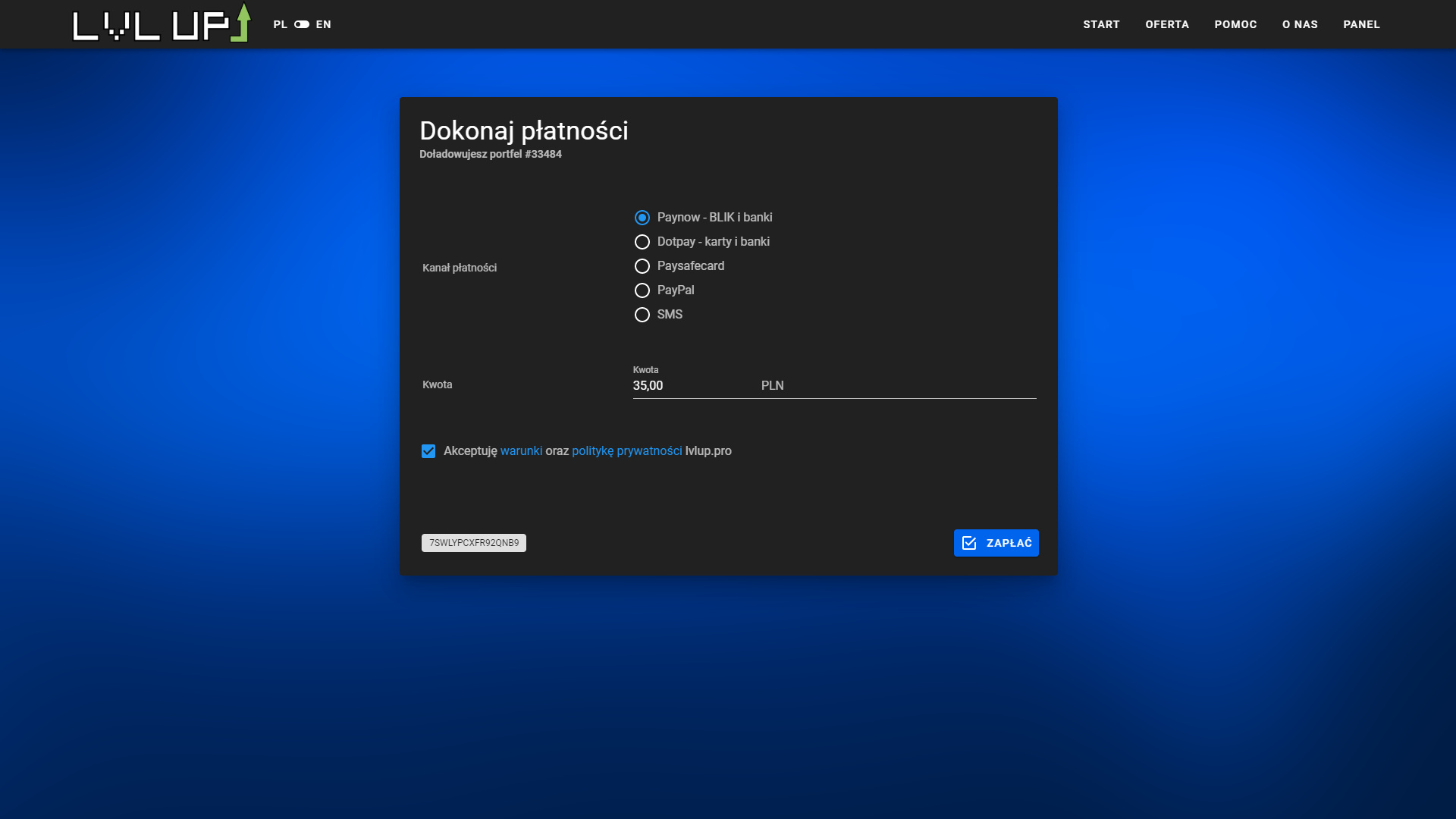Select PL language label
The height and width of the screenshot is (819, 1456).
pos(280,24)
